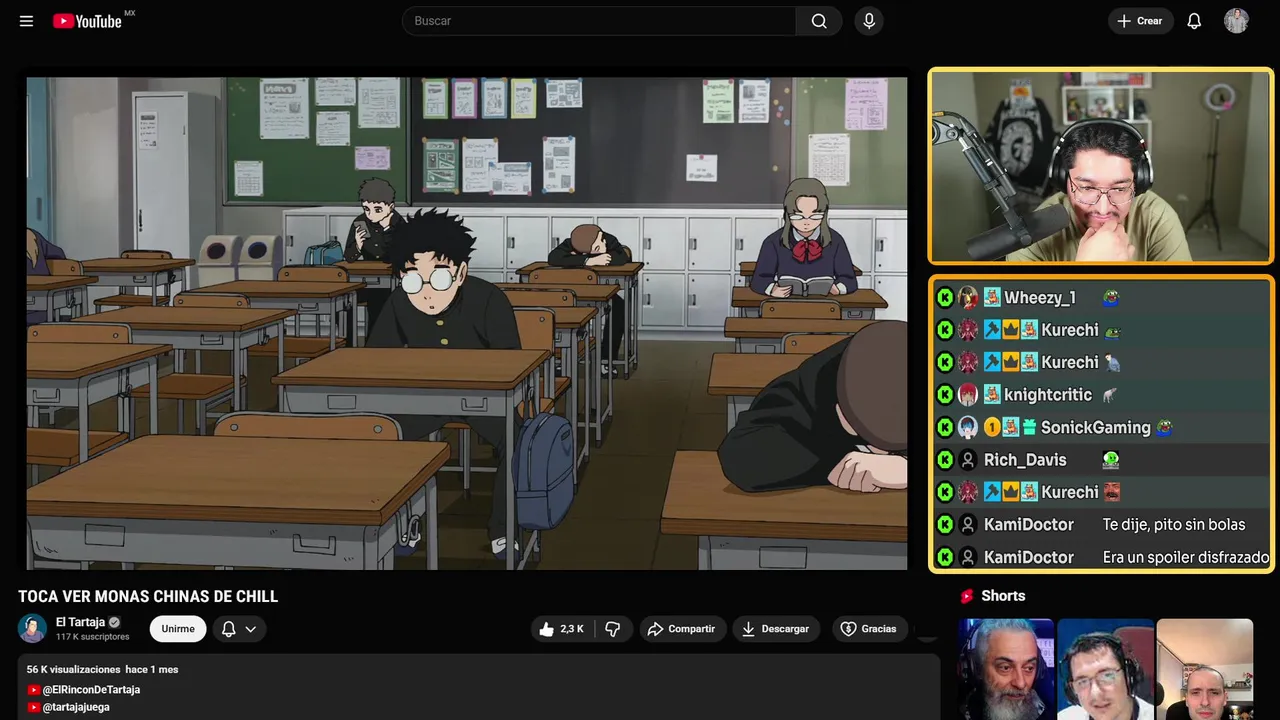1280x720 pixels.
Task: Click 'Era un spoiler disfrazado' message
Action: (x=1186, y=557)
